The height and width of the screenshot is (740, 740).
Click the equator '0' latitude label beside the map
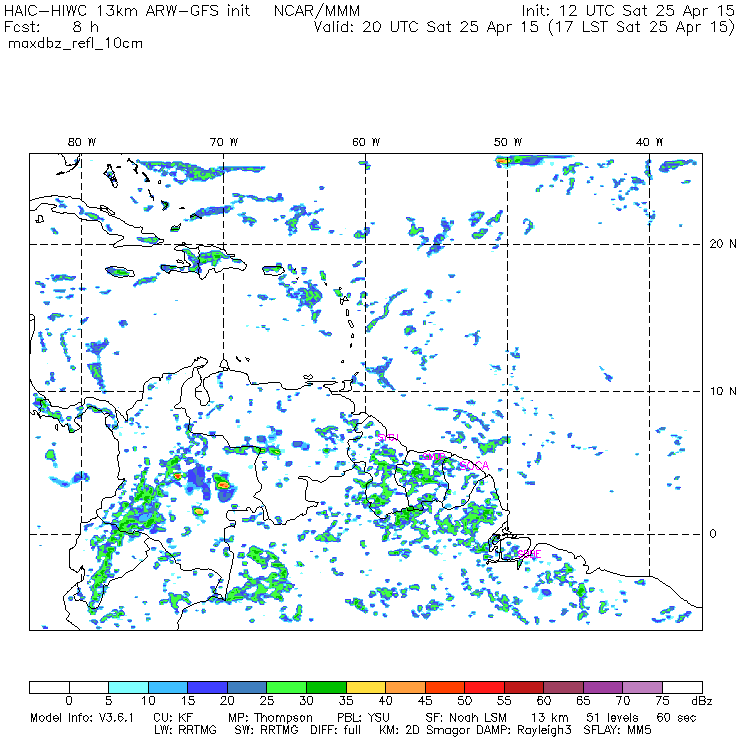point(713,534)
